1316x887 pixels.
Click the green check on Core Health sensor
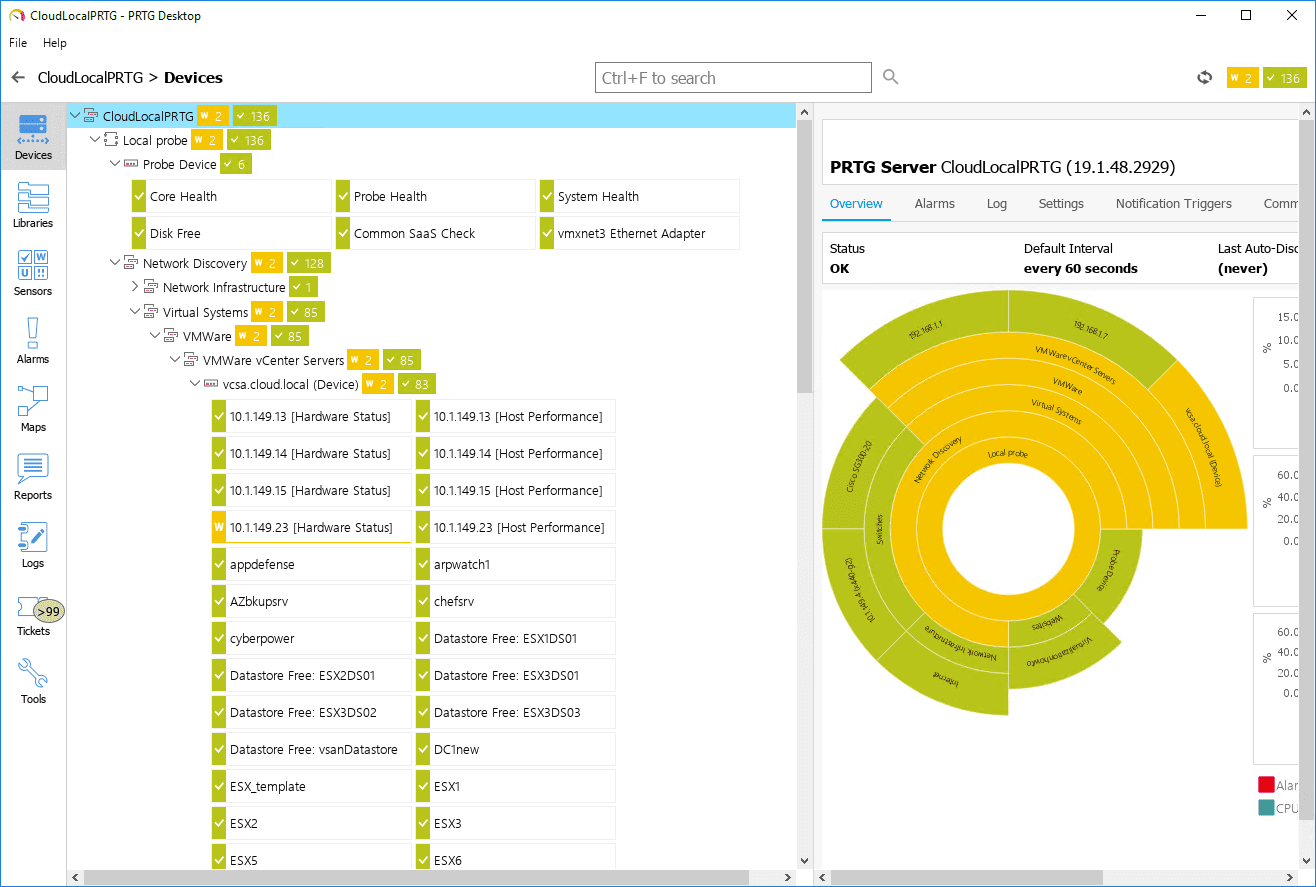[x=139, y=197]
